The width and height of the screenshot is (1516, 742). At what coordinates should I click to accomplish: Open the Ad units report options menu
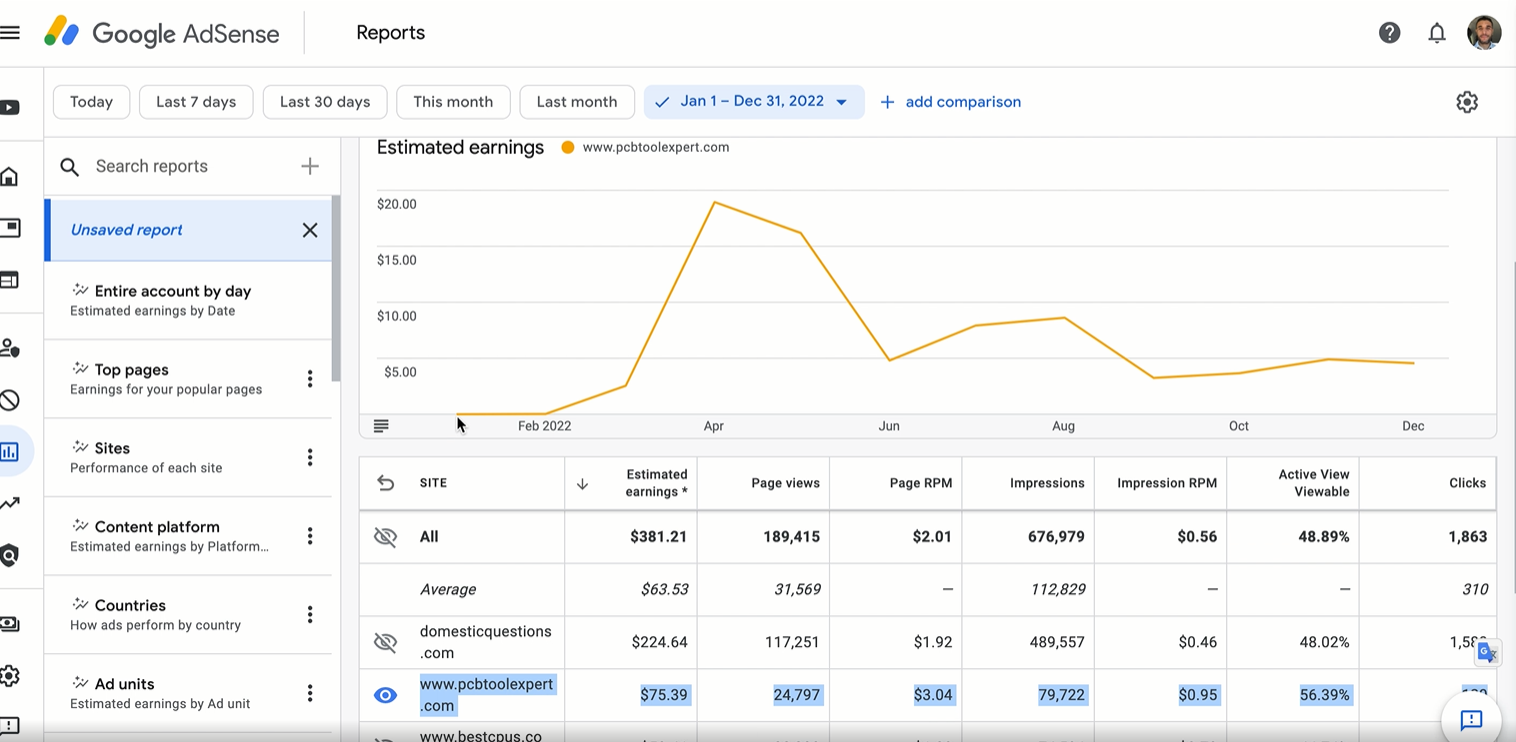(310, 693)
